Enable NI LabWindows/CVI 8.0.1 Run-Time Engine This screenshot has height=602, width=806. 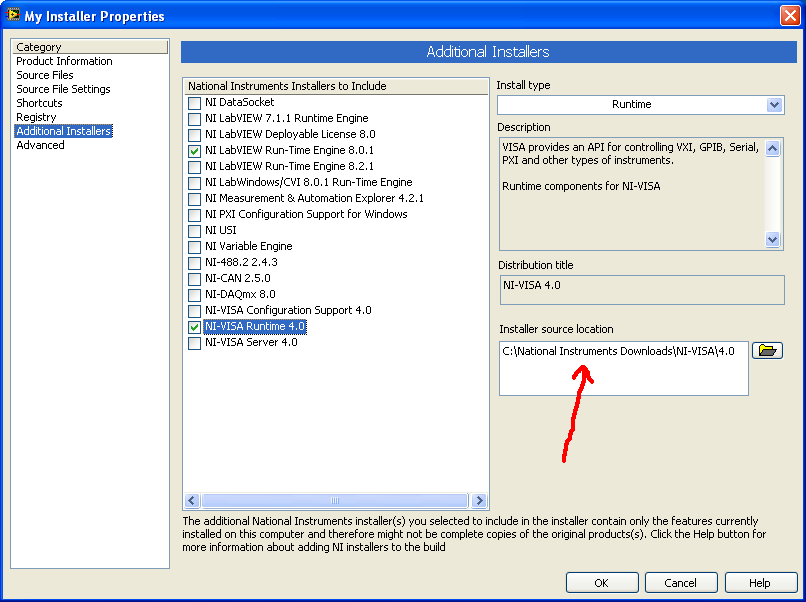click(x=194, y=183)
